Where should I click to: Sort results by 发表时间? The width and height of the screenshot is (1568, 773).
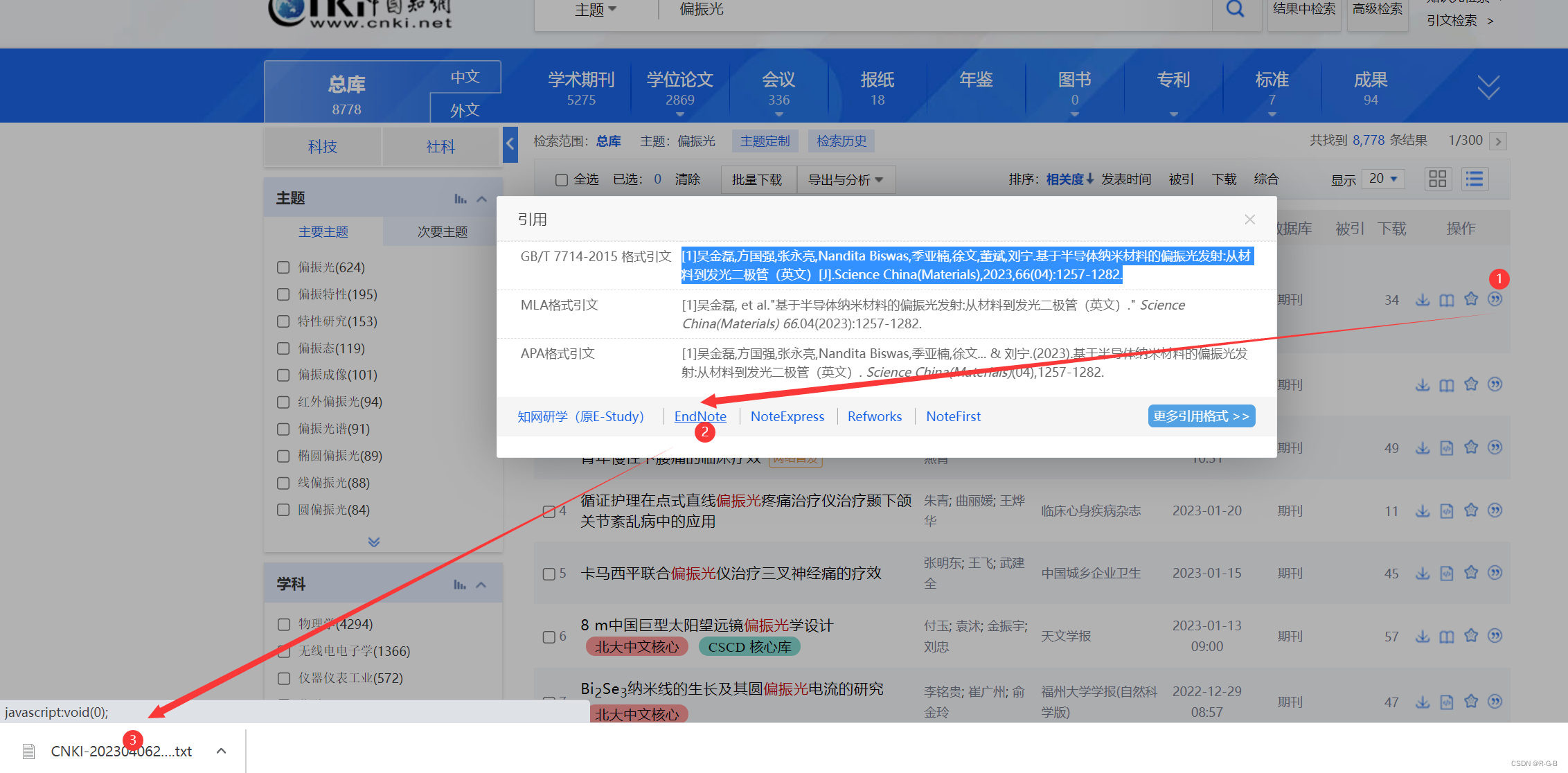pos(1126,179)
